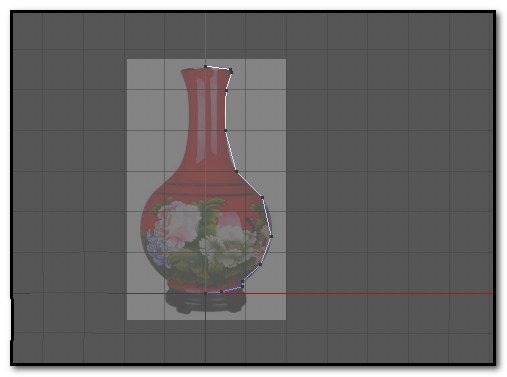Click spline segment between shoulder and upper belly

pos(249,184)
